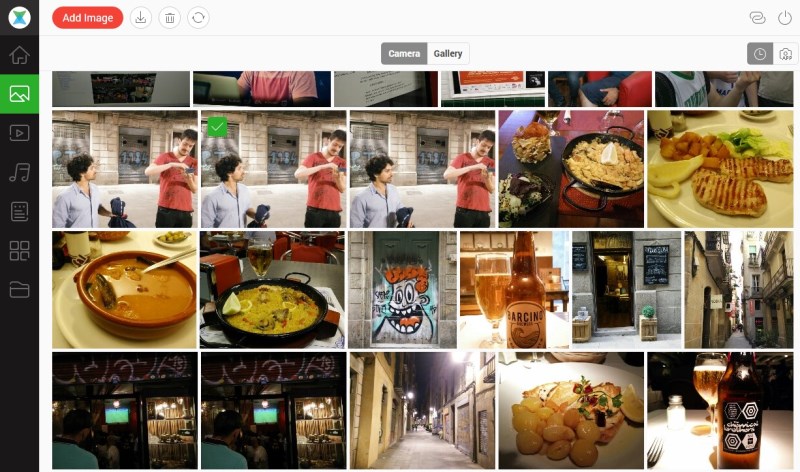Delete selected photo with the trash icon
800x472 pixels.
pyautogui.click(x=170, y=18)
